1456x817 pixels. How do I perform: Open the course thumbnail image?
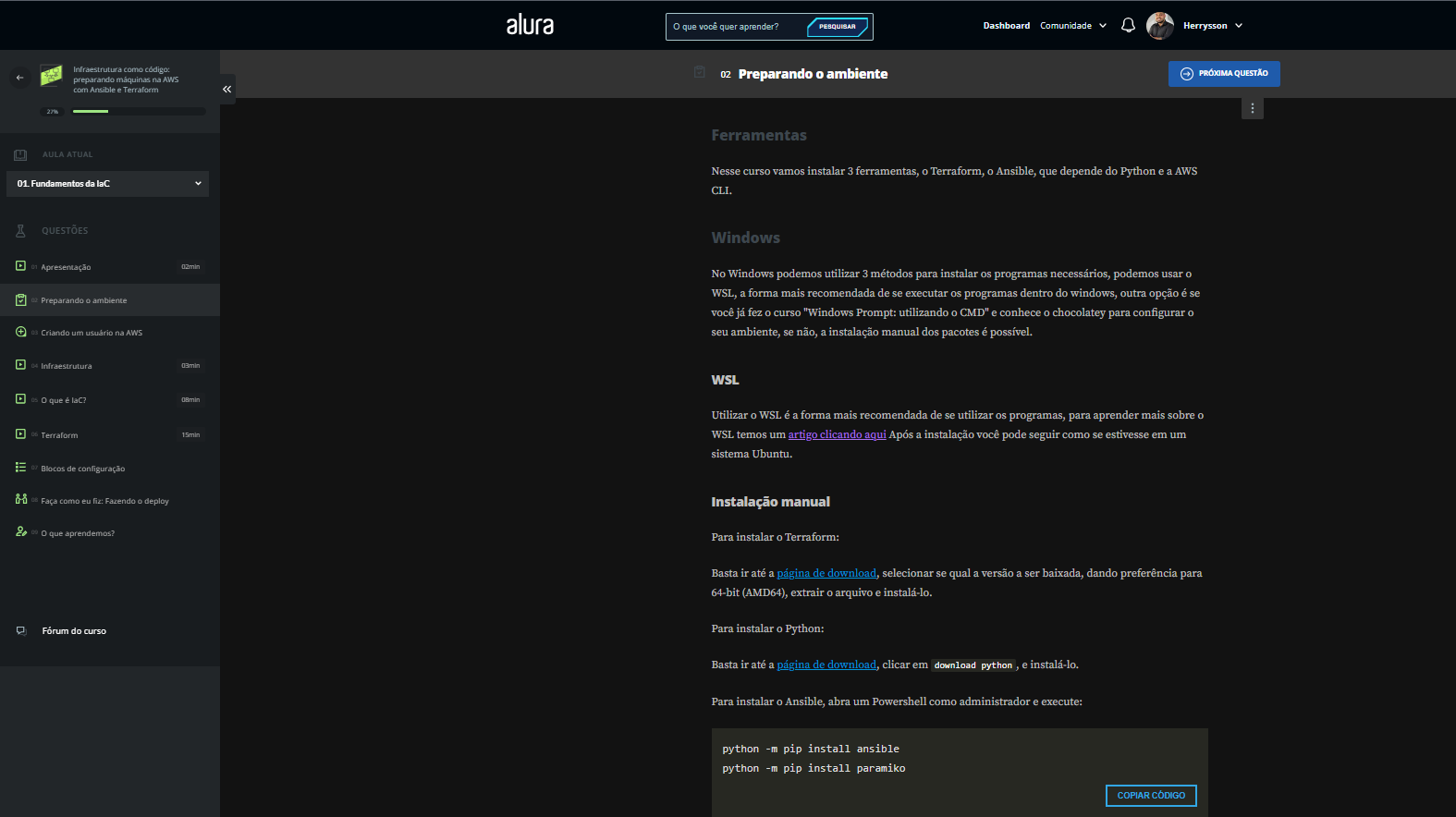(51, 75)
